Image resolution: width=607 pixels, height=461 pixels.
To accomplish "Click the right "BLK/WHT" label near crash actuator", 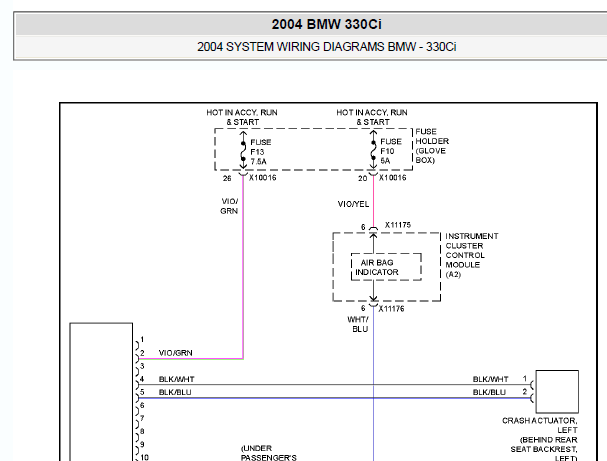I will pos(490,379).
